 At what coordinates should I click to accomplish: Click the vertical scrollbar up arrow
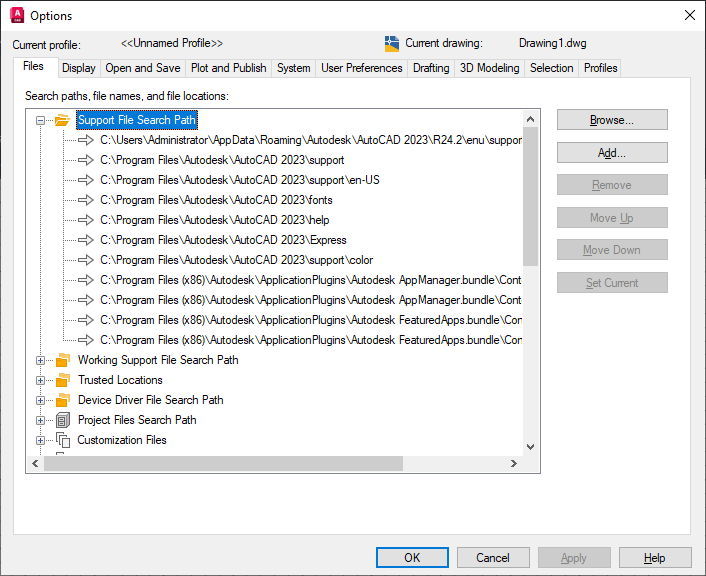(530, 119)
